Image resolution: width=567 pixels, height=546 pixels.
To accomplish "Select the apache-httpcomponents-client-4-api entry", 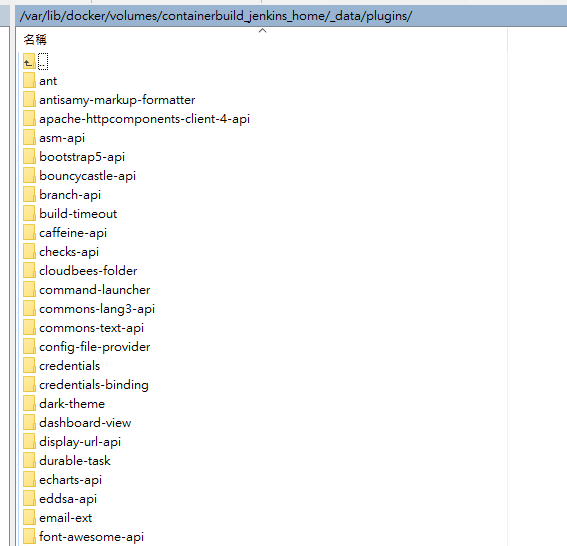I will [x=144, y=119].
